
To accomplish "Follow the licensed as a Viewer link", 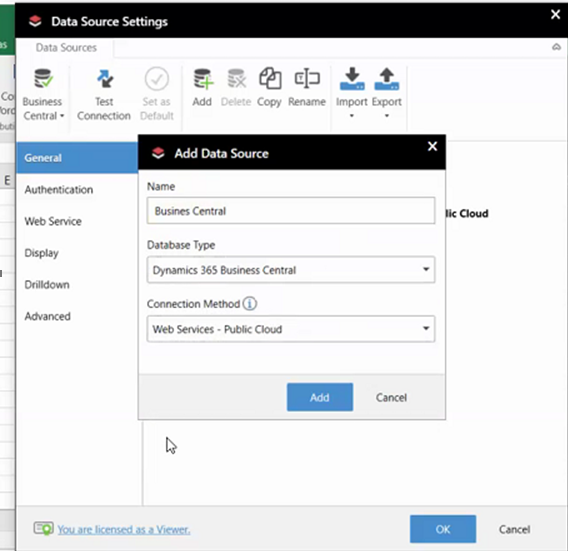I will pyautogui.click(x=124, y=529).
